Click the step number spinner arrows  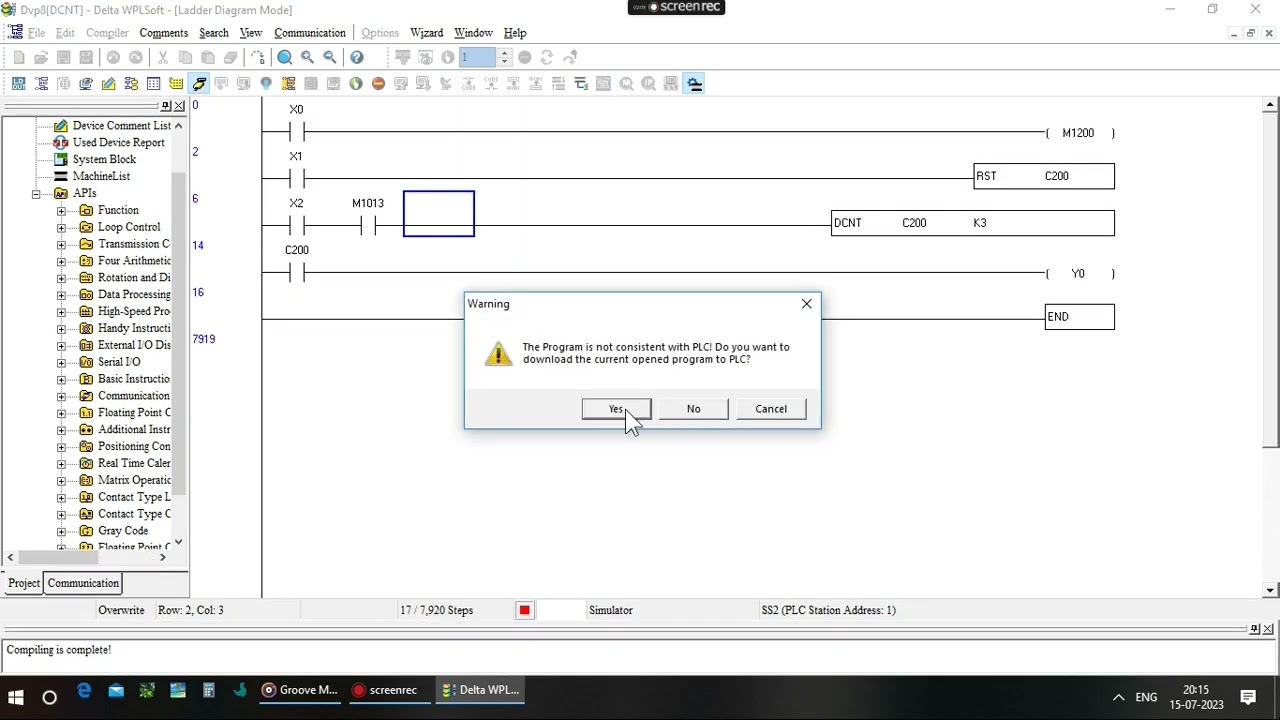(504, 57)
